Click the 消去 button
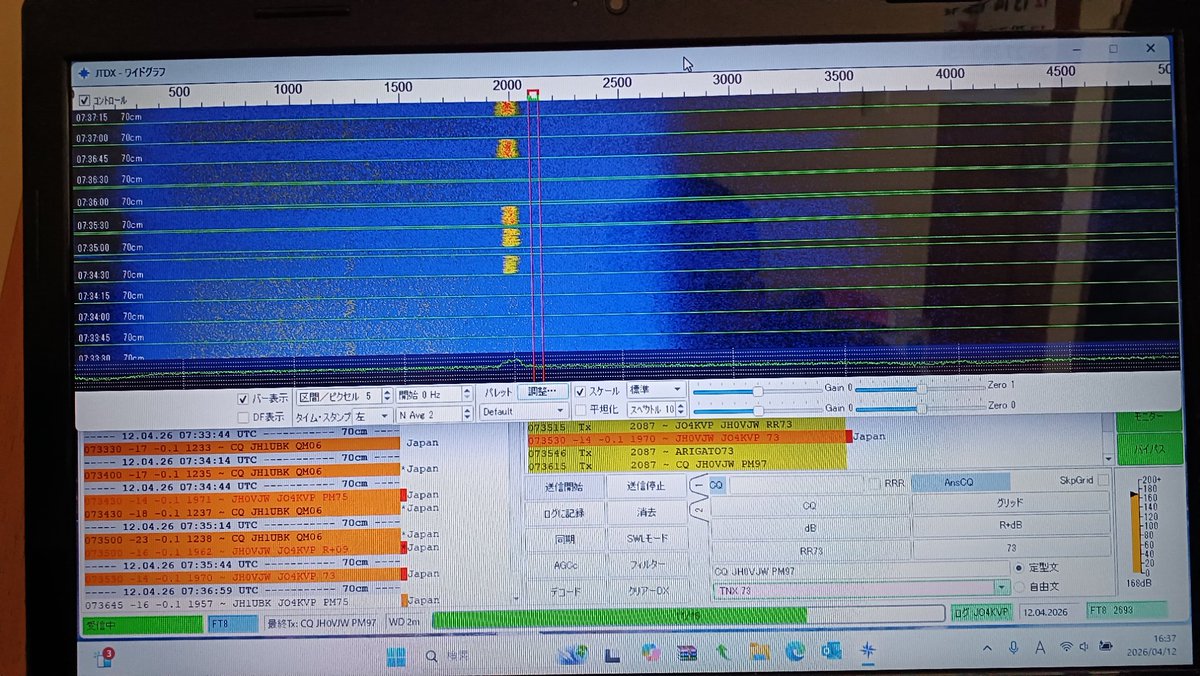Screen dimensions: 1200x676 point(646,512)
